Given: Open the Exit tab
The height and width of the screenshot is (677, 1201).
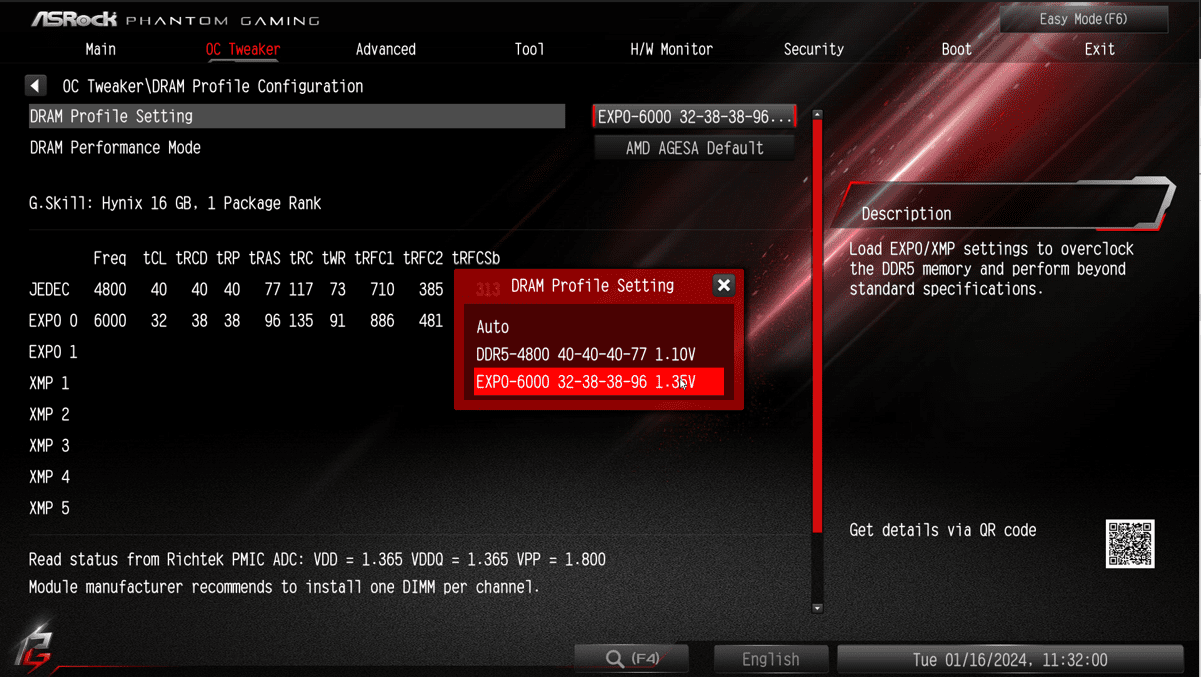Looking at the screenshot, I should pyautogui.click(x=1099, y=49).
